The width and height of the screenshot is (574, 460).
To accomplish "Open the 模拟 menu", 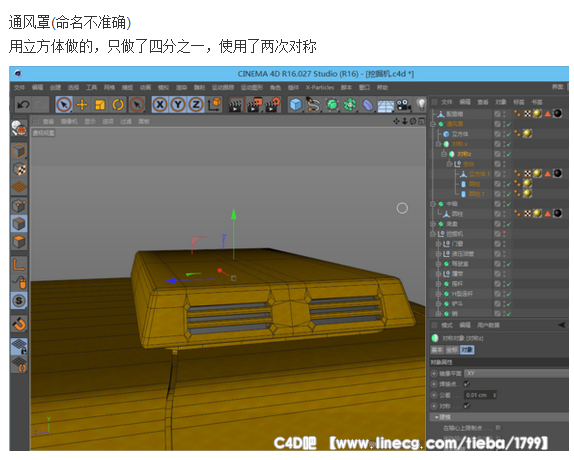I will click(x=163, y=87).
